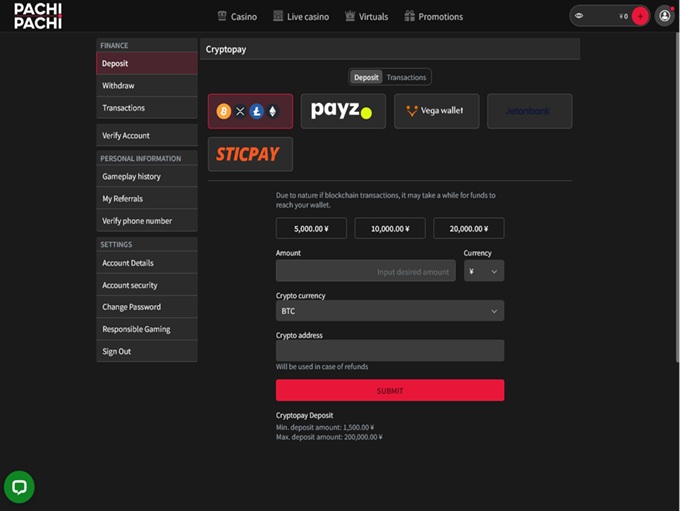Open the live chat bubble icon

pos(19,486)
